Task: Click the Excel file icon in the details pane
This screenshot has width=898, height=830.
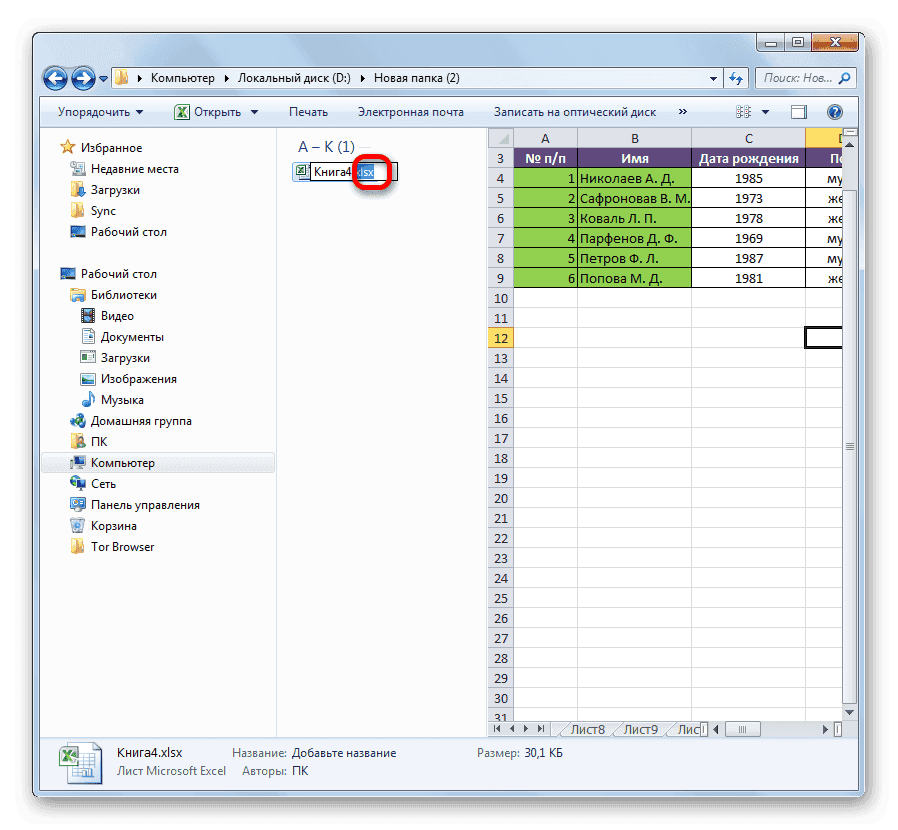Action: coord(79,762)
